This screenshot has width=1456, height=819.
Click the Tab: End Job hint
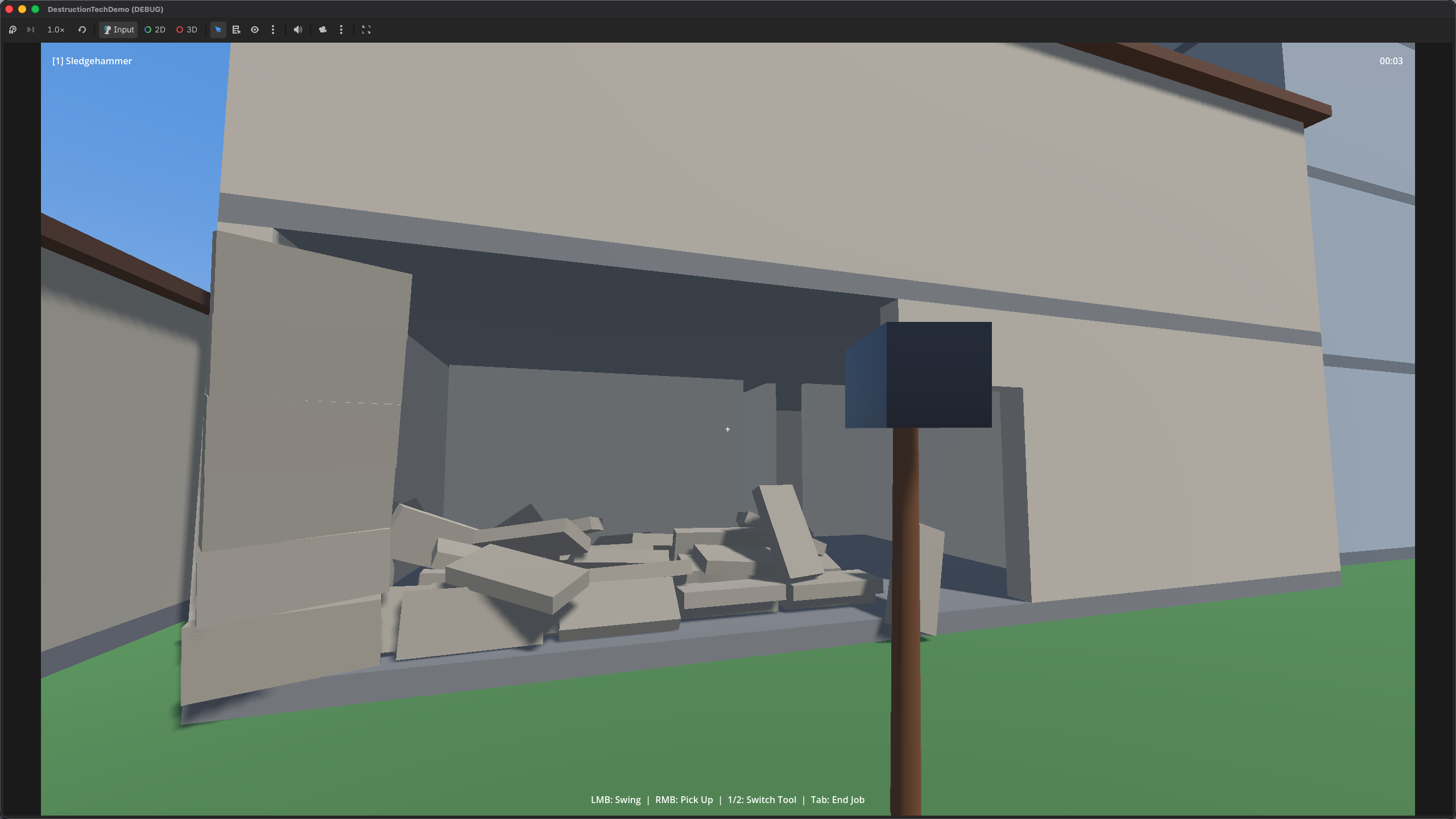coord(837,800)
